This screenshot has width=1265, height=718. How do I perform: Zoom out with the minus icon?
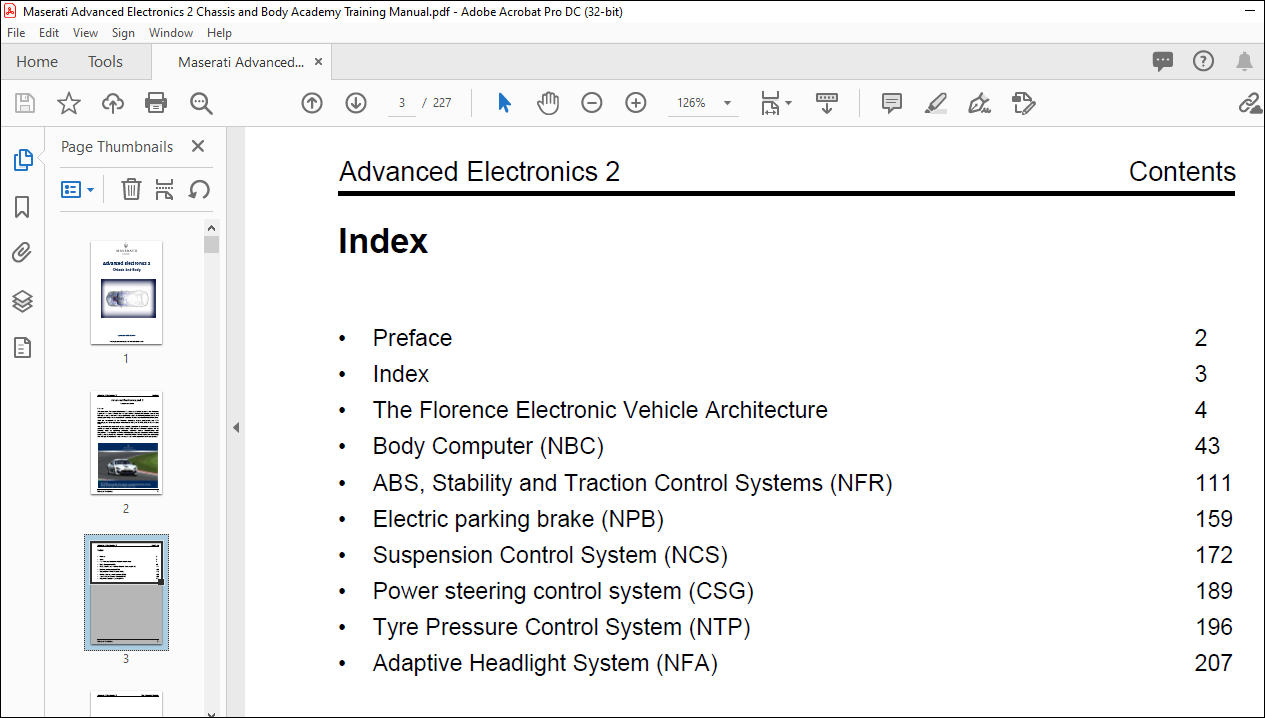point(592,103)
